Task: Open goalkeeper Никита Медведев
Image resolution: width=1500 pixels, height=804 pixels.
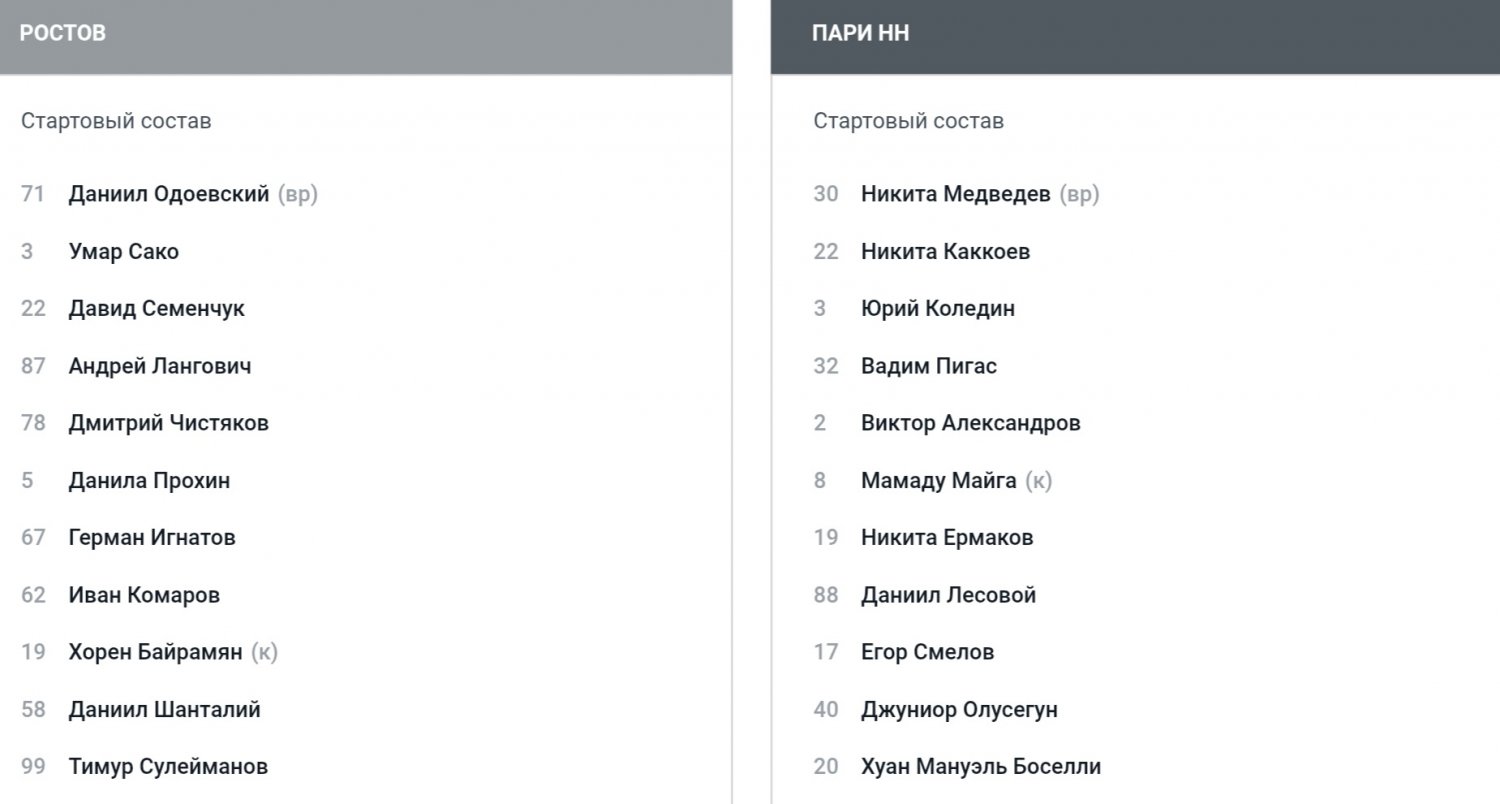Action: click(x=955, y=194)
